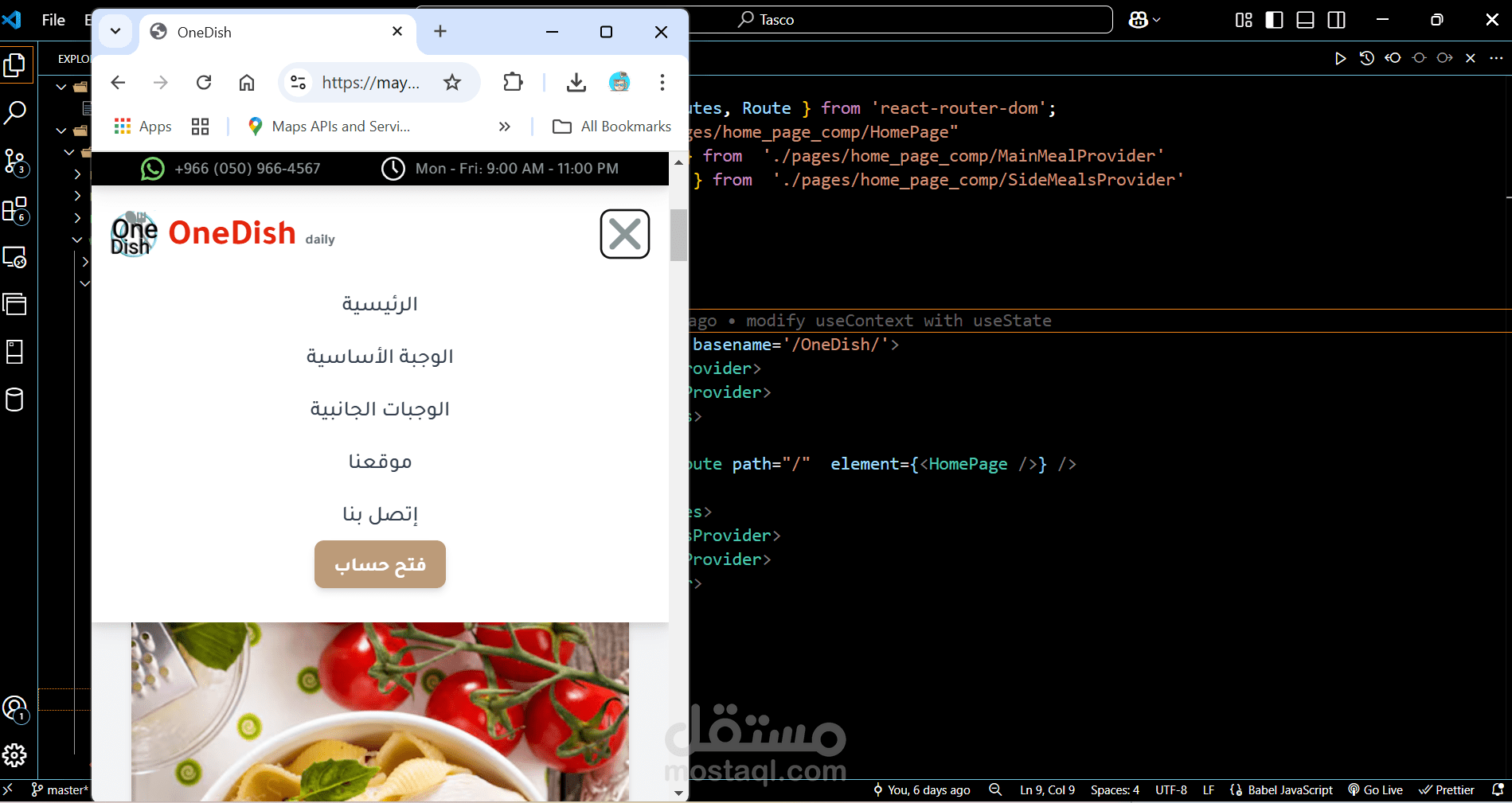The width and height of the screenshot is (1512, 803).
Task: Open the Search view in VS Code activity bar
Action: click(x=15, y=113)
